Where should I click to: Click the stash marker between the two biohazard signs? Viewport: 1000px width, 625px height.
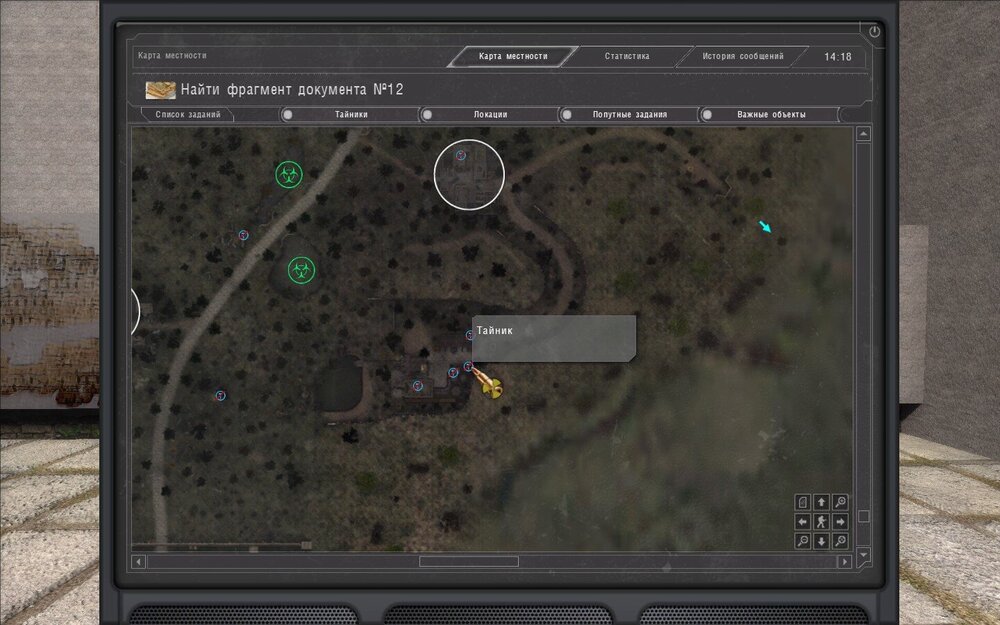(x=243, y=235)
